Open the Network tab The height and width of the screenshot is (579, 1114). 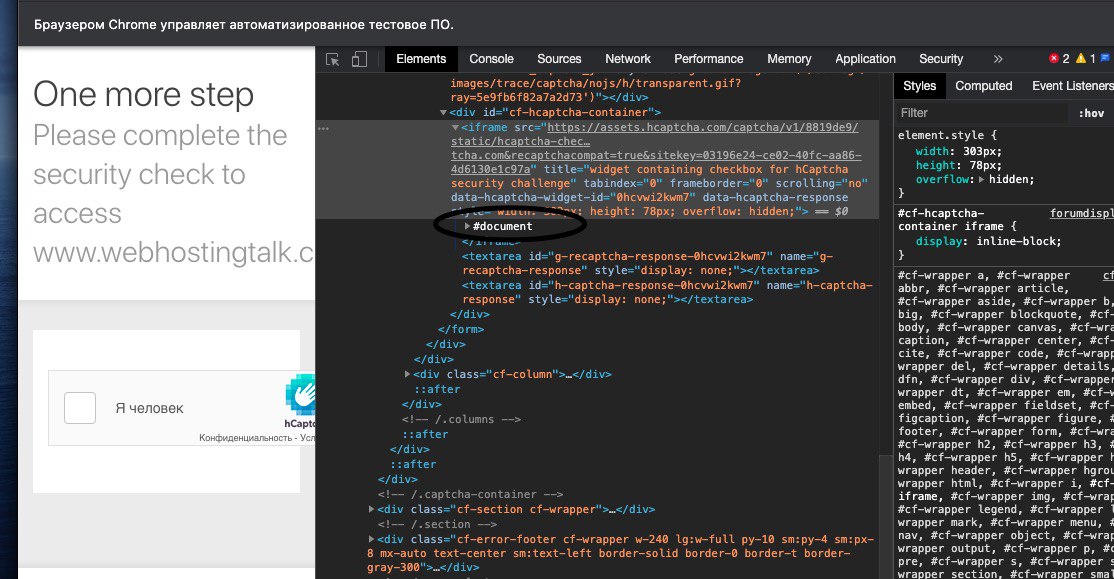pyautogui.click(x=627, y=59)
